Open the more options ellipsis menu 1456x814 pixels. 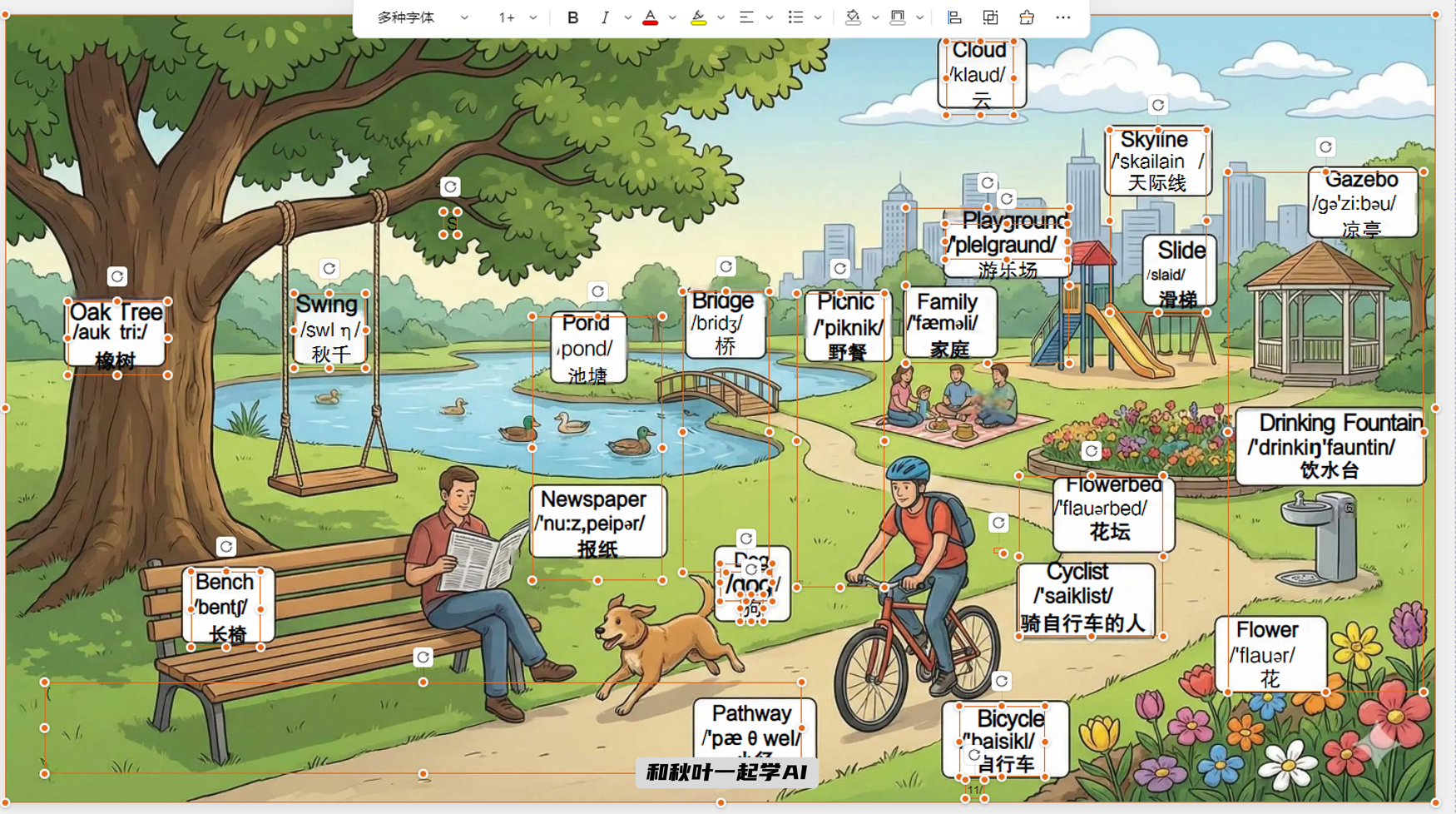click(x=1063, y=17)
